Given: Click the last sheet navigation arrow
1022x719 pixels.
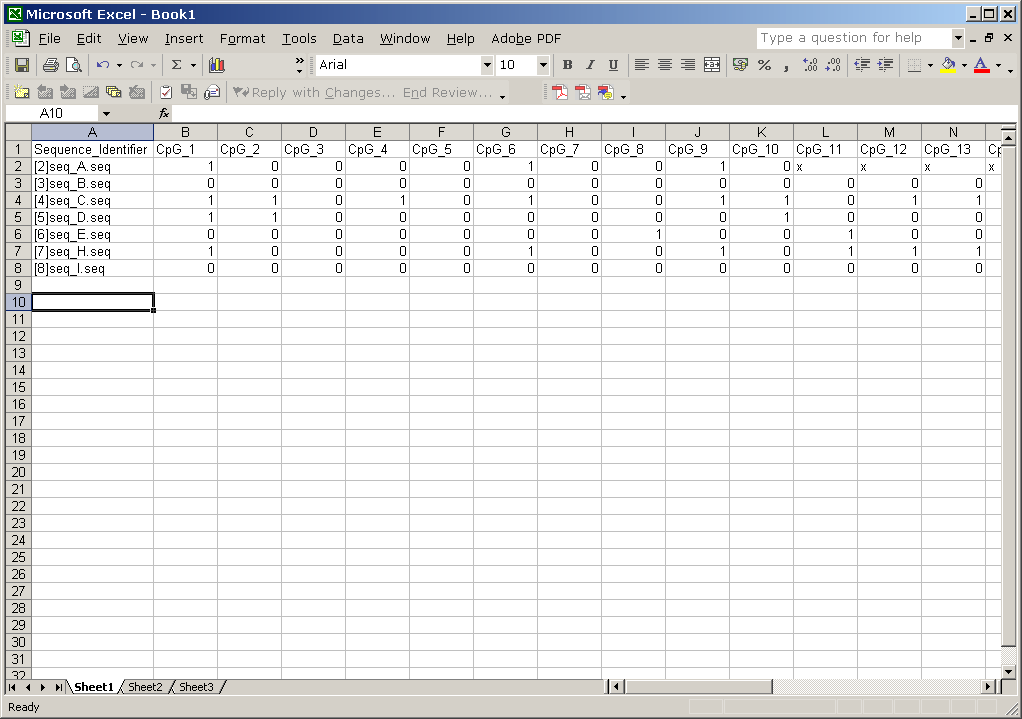Looking at the screenshot, I should point(59,687).
